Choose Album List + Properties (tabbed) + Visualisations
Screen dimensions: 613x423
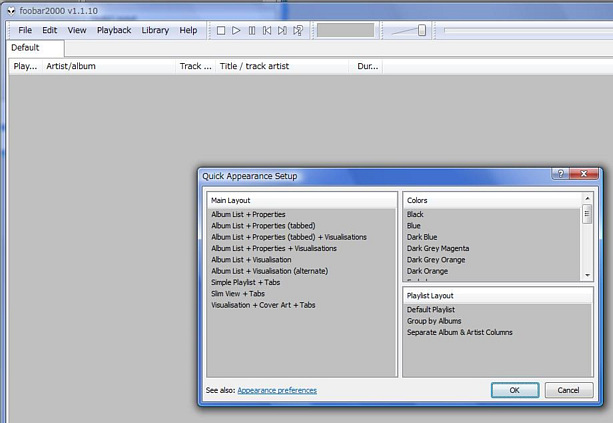pyautogui.click(x=289, y=237)
